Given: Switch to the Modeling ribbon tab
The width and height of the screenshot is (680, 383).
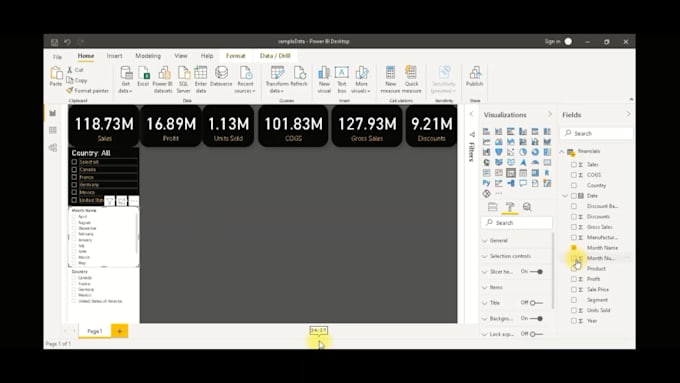Looking at the screenshot, I should 148,56.
